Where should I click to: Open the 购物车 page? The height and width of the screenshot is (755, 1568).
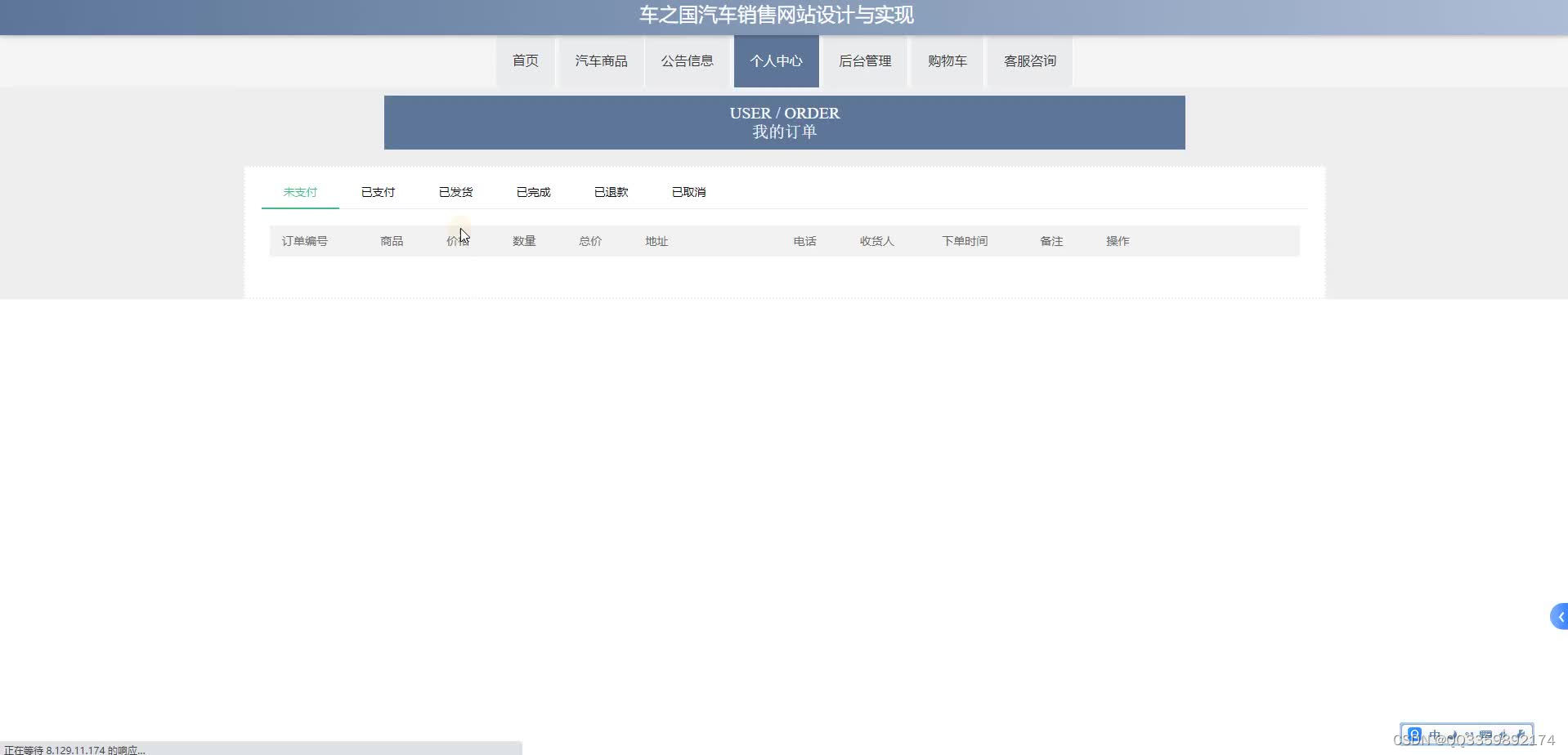(947, 60)
